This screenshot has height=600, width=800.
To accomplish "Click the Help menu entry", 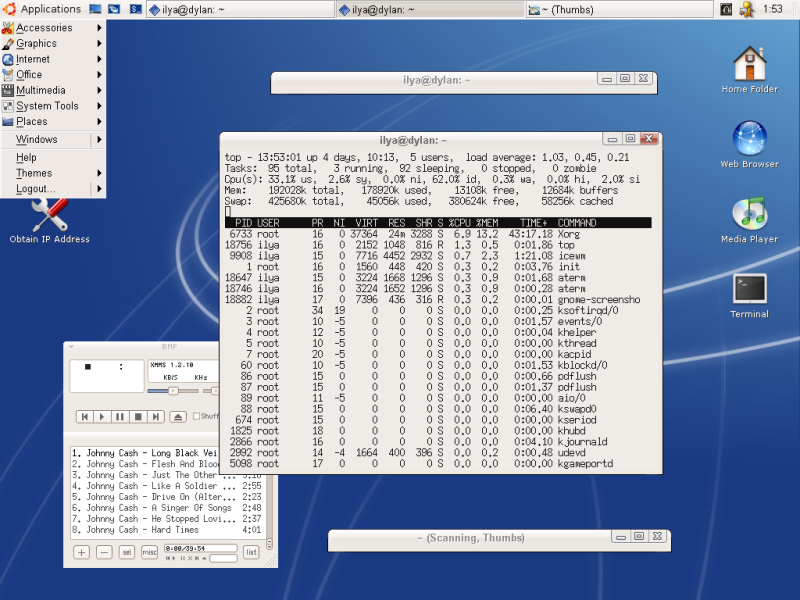I will pos(53,157).
